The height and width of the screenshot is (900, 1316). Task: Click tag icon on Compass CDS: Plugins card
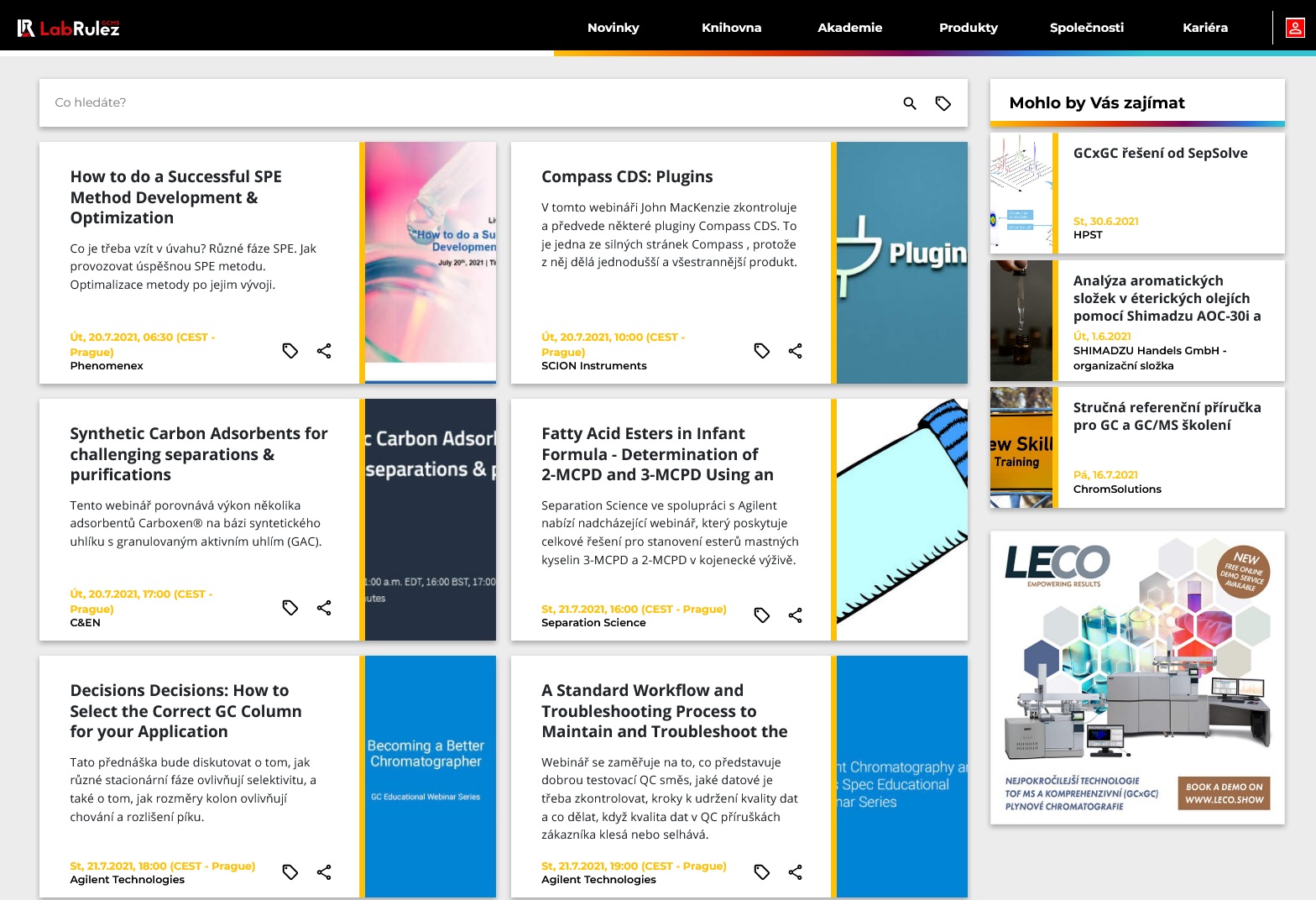click(762, 351)
